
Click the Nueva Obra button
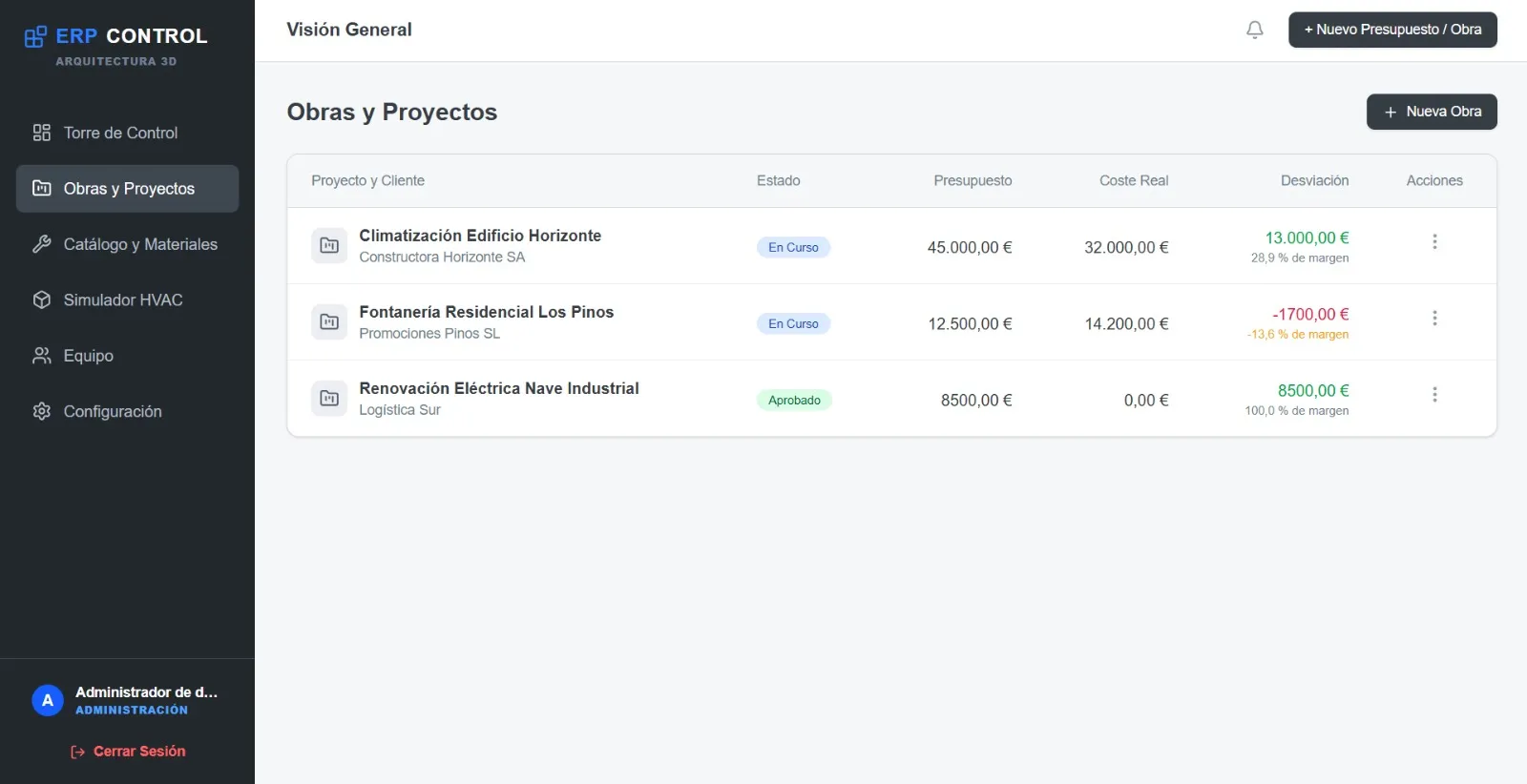1432,112
